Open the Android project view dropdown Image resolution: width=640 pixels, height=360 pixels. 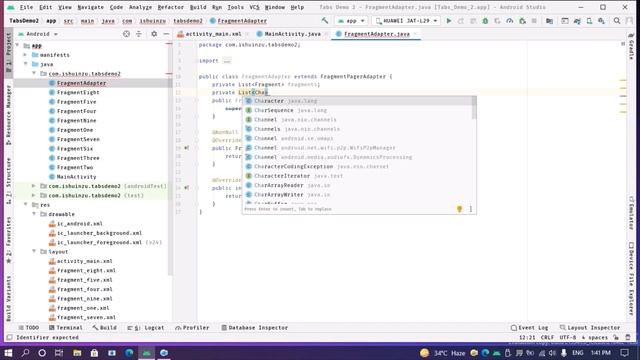pyautogui.click(x=38, y=34)
